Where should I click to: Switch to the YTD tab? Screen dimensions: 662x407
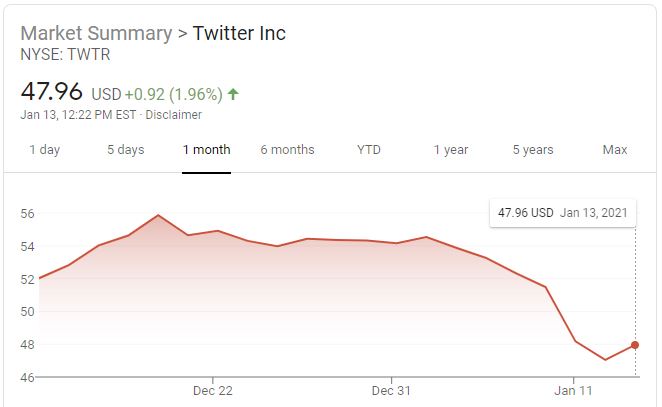click(x=369, y=150)
